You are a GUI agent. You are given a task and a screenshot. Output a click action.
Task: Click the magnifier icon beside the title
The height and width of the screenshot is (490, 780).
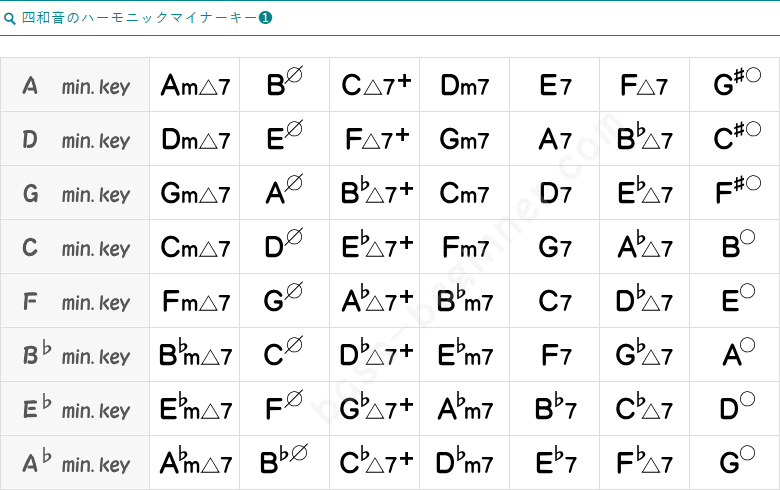coord(10,18)
